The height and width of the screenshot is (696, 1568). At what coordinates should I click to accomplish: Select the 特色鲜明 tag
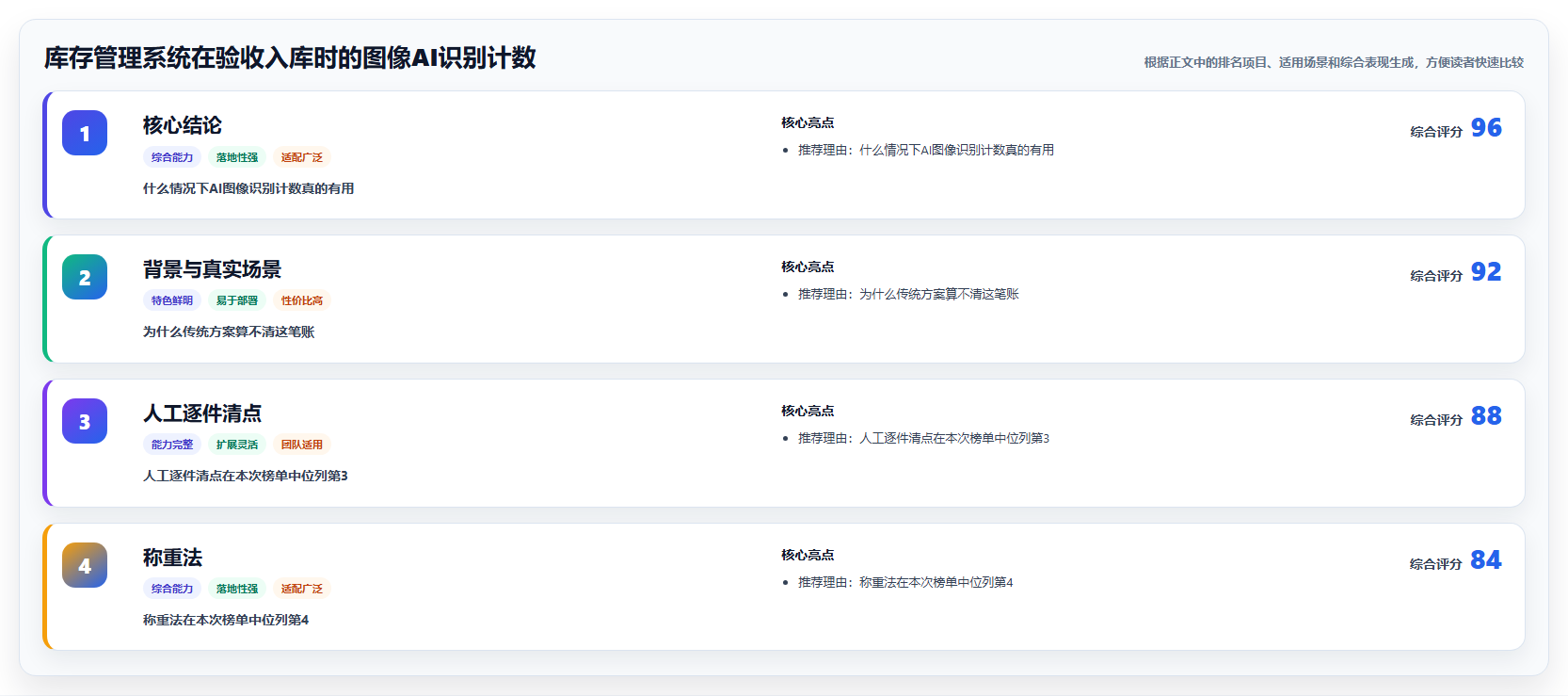click(x=172, y=300)
